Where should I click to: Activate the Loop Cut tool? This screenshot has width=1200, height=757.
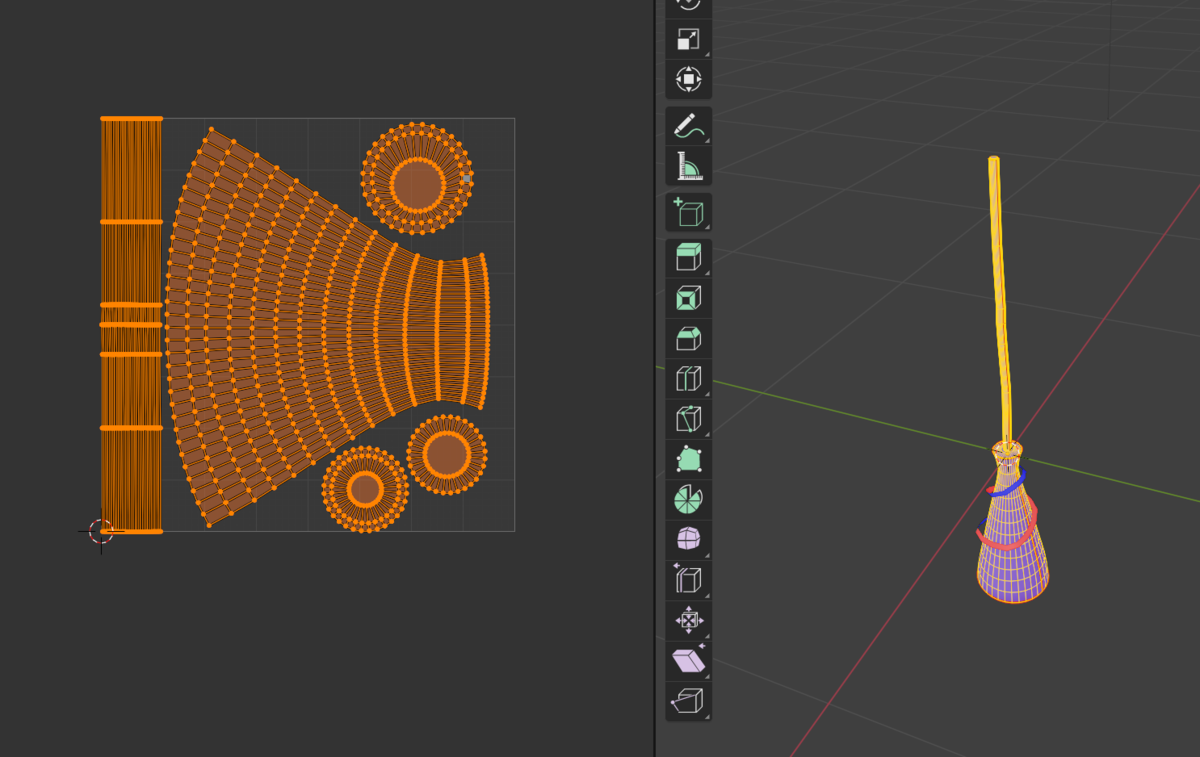pyautogui.click(x=686, y=378)
